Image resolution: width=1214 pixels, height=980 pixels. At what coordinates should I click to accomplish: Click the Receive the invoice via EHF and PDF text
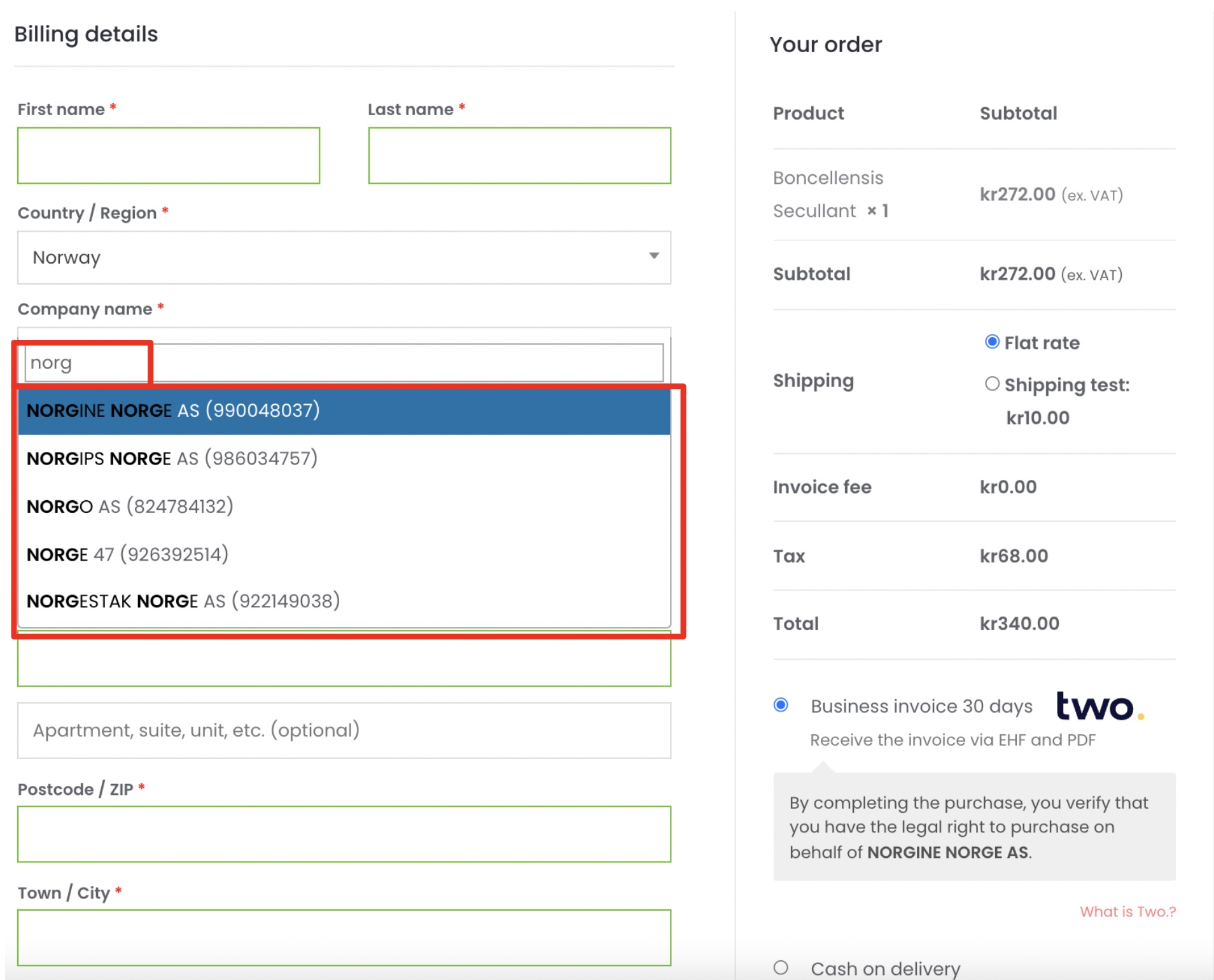coord(952,740)
